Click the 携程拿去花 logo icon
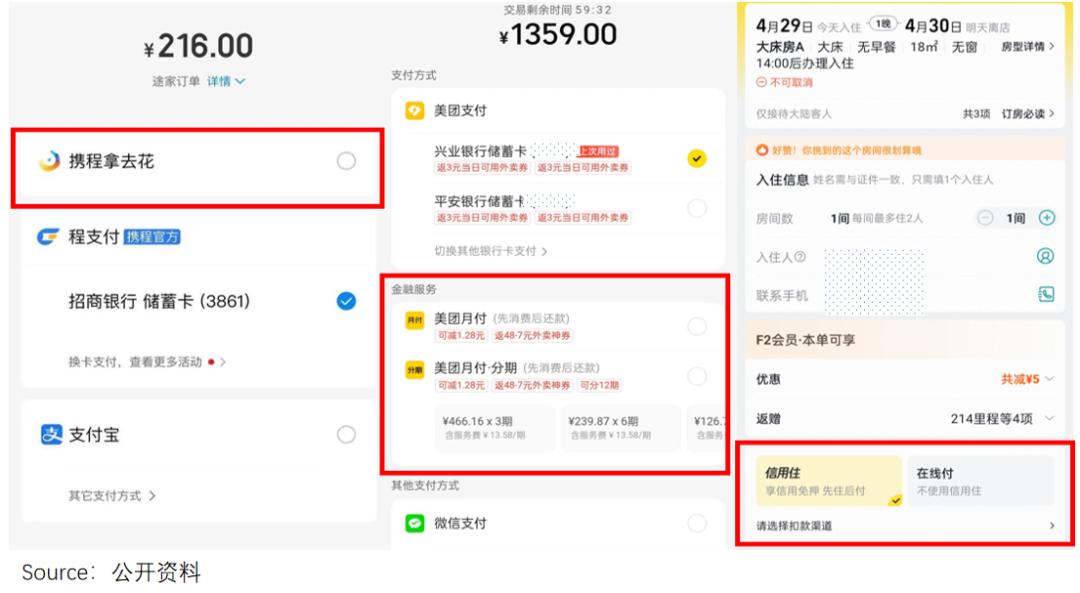This screenshot has width=1080, height=593. coord(49,162)
